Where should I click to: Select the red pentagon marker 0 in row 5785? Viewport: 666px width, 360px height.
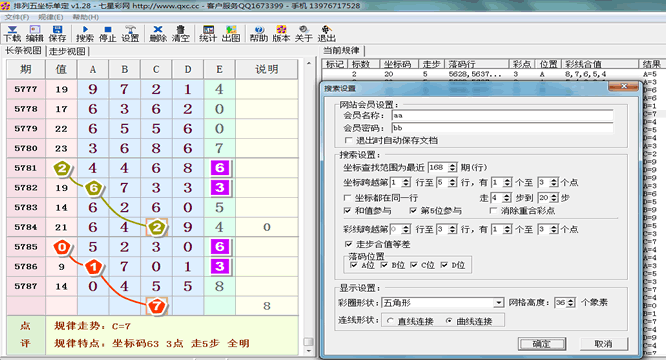(x=62, y=247)
